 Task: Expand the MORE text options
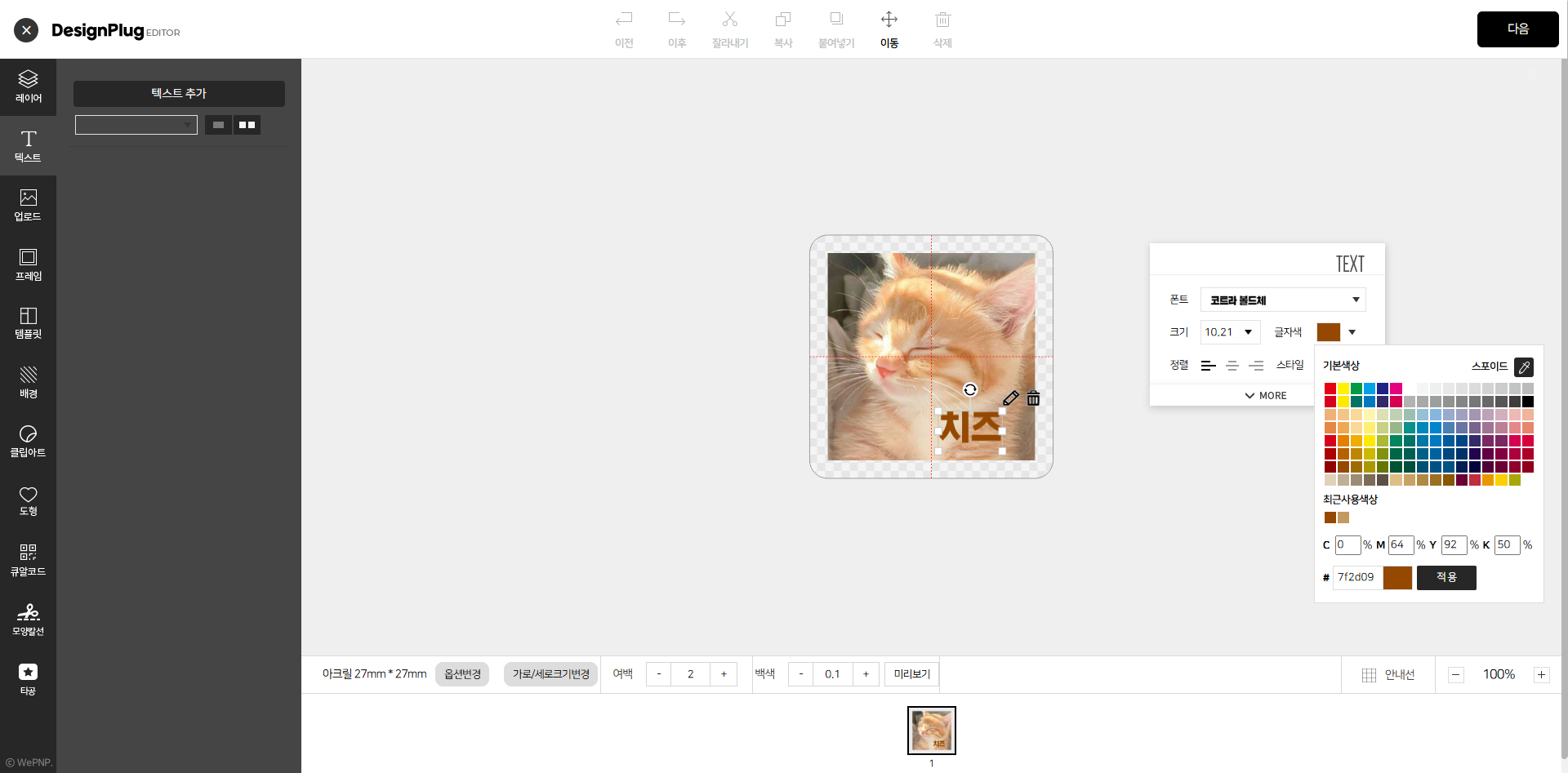(x=1265, y=396)
